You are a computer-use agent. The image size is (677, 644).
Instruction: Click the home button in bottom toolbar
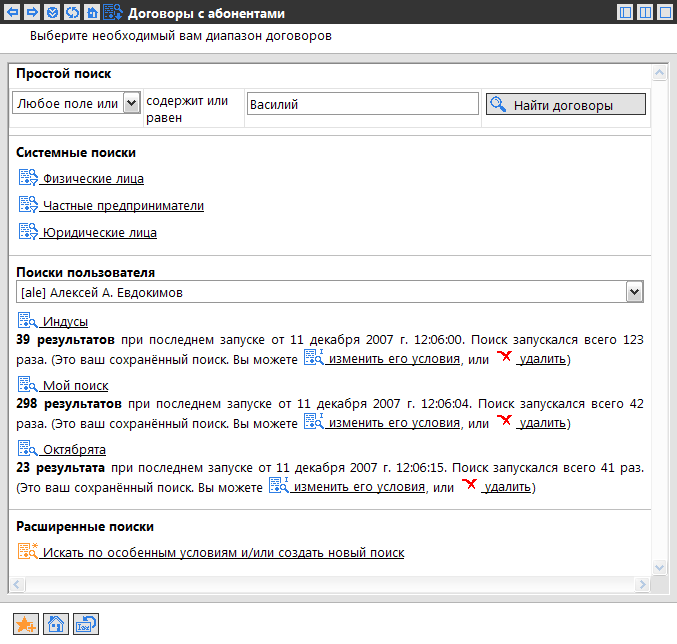57,624
